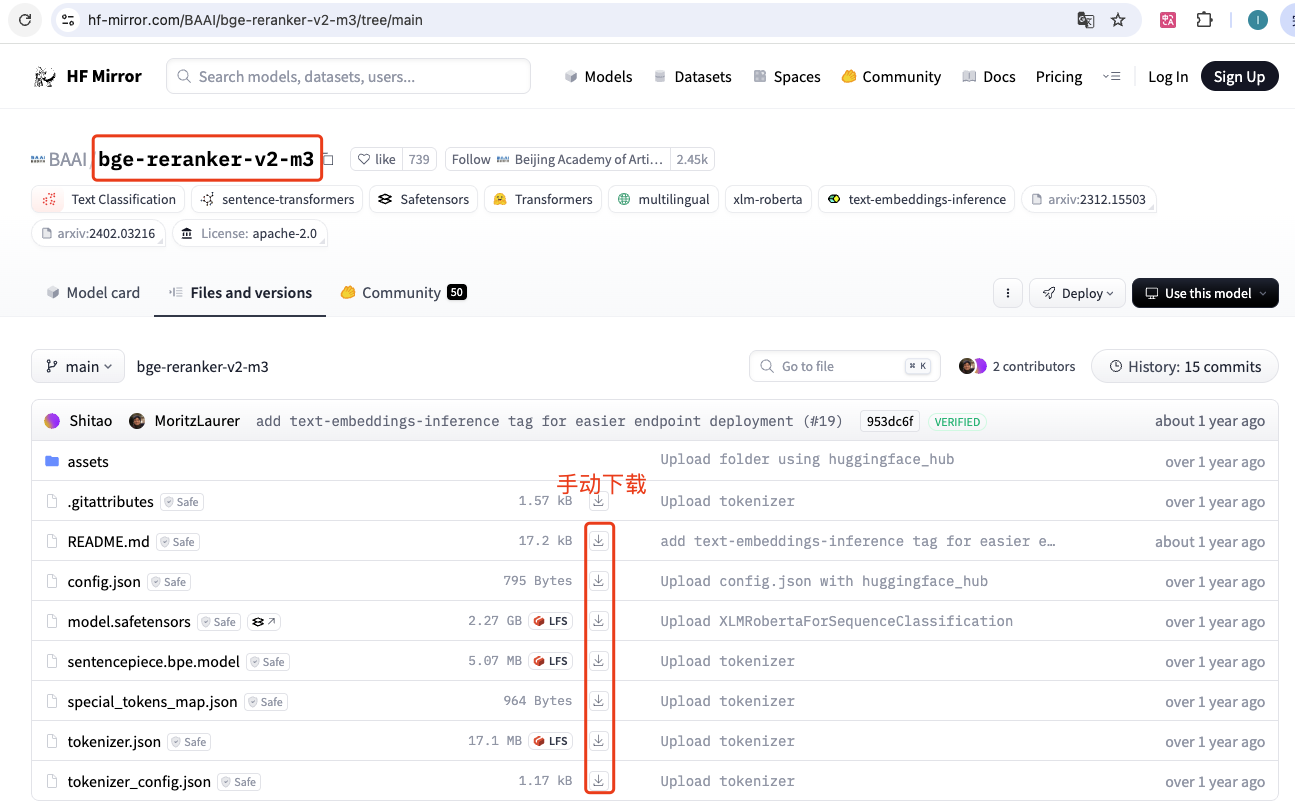This screenshot has height=811, width=1295.
Task: Open the assets folder
Action: [88, 461]
